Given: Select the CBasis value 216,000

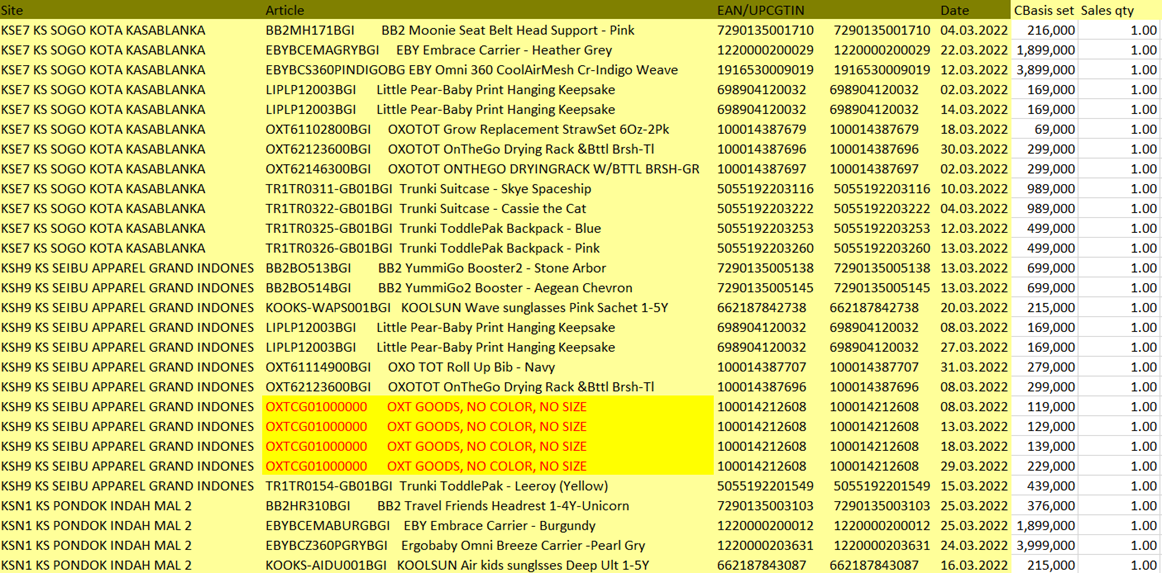Looking at the screenshot, I should point(1051,30).
